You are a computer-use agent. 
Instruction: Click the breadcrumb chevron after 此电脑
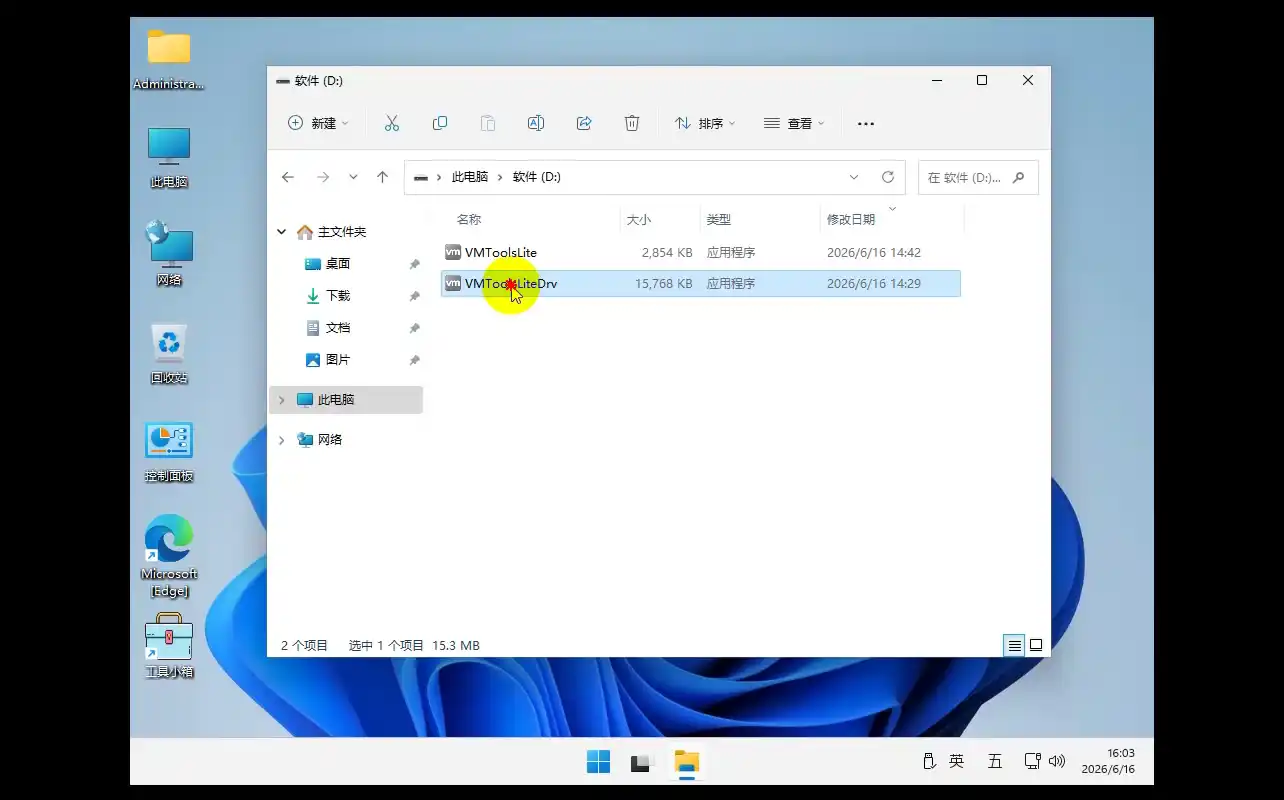(x=500, y=177)
